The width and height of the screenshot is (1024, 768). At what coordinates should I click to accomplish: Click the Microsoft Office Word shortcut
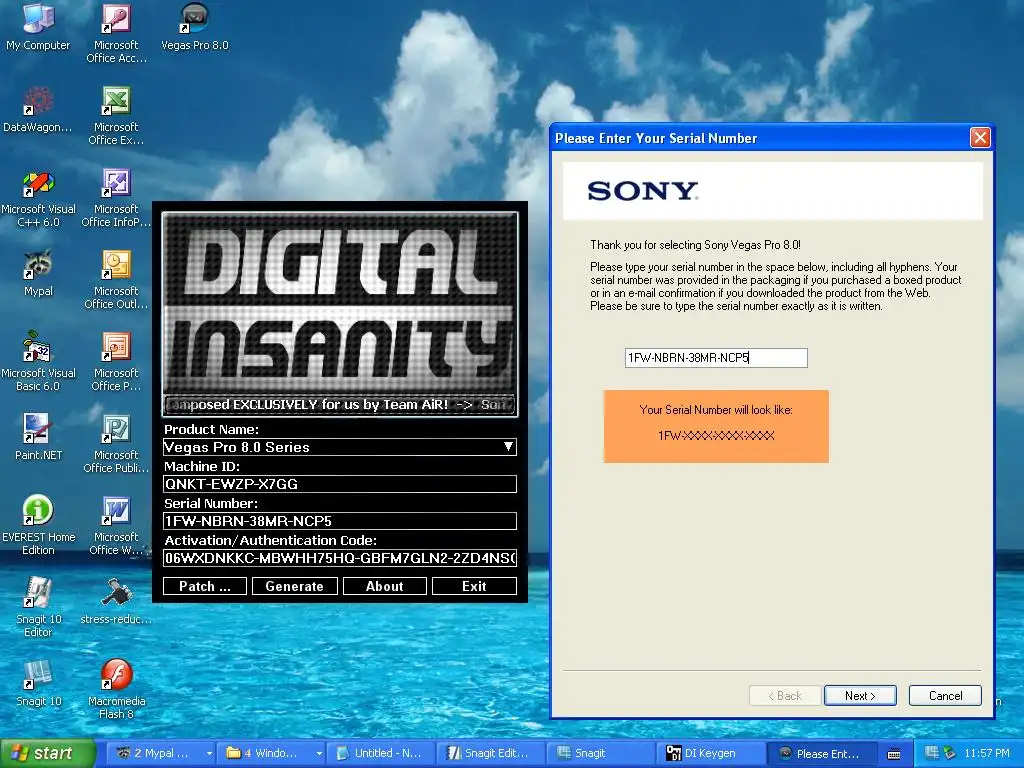(116, 526)
